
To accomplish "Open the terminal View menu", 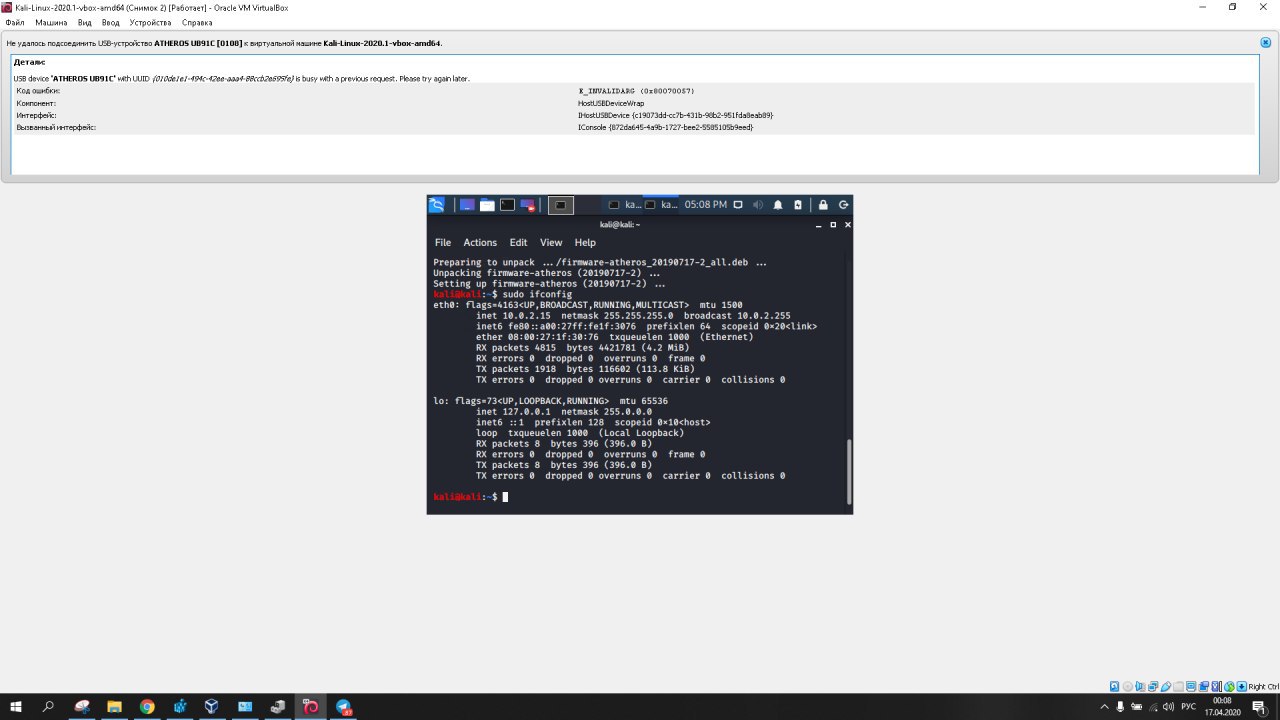I will click(x=551, y=243).
